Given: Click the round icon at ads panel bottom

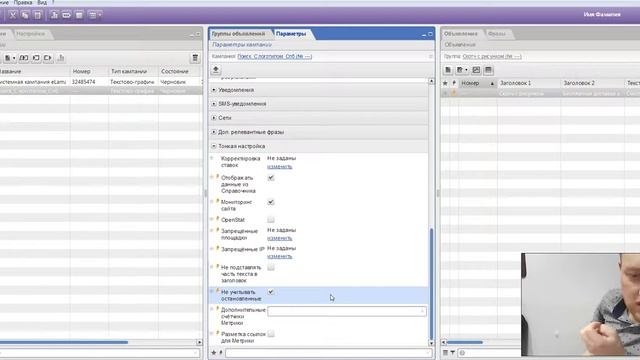Looking at the screenshot, I should 462,353.
